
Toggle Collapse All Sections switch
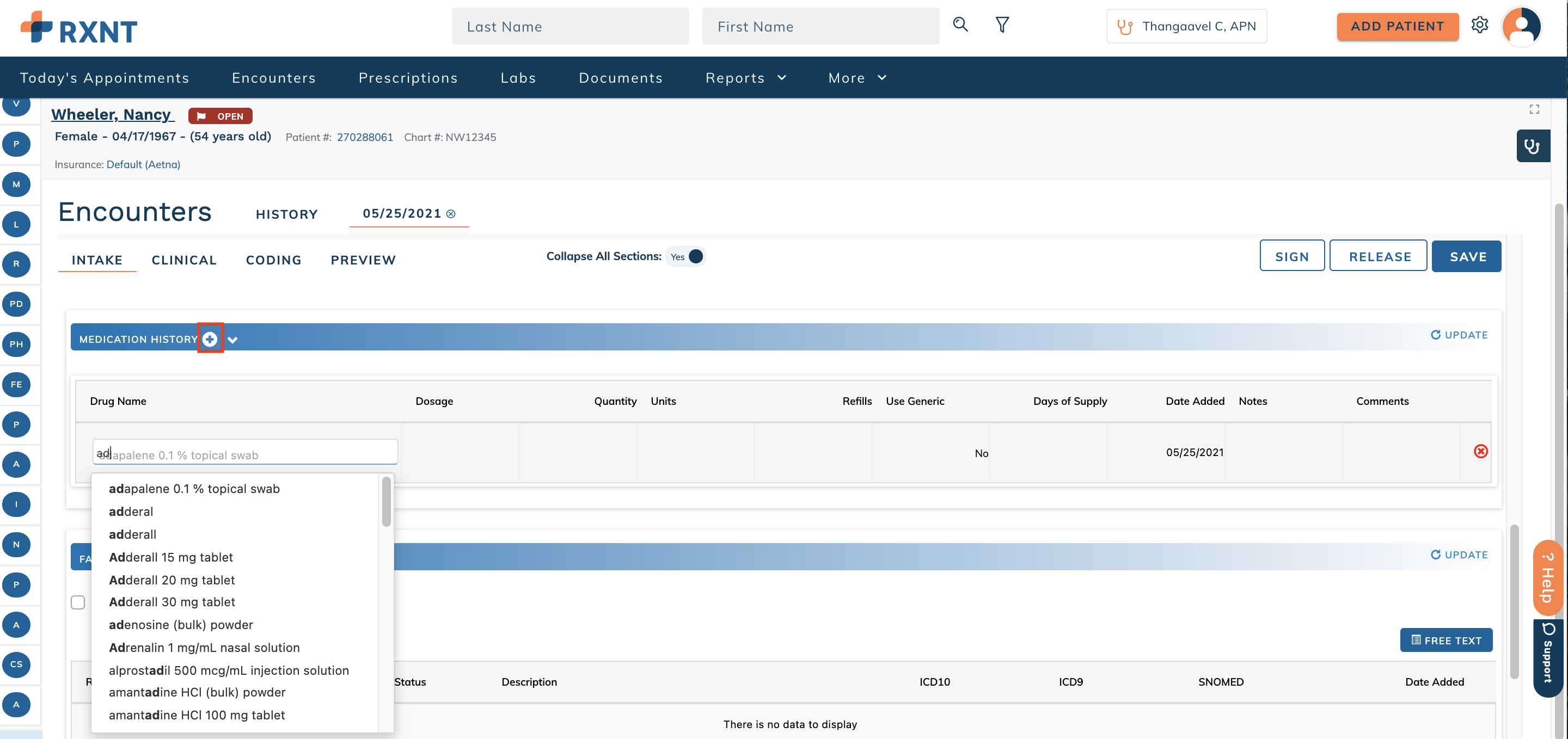(x=686, y=257)
